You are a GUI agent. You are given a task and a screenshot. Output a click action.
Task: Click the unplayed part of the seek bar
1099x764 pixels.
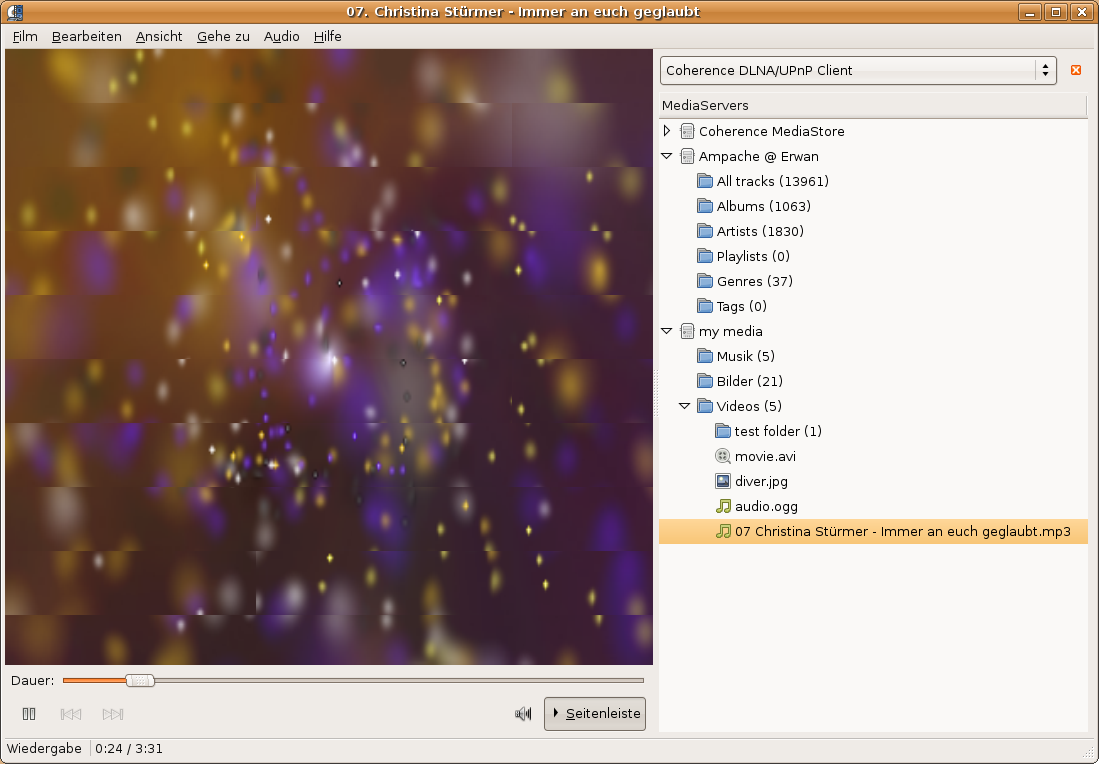tap(398, 680)
